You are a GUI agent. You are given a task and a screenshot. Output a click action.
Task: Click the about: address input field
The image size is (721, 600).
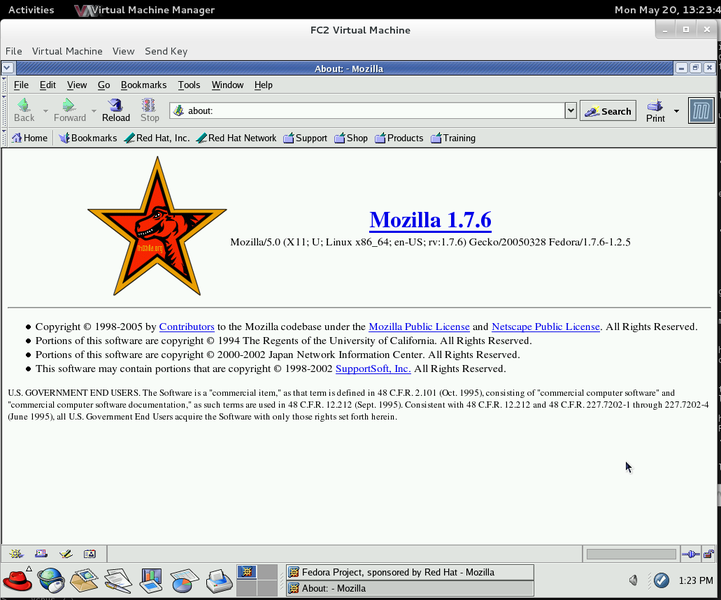pos(370,111)
